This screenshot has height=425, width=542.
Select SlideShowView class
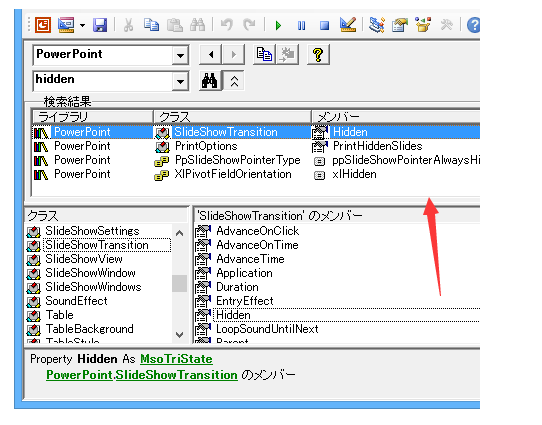click(x=84, y=259)
